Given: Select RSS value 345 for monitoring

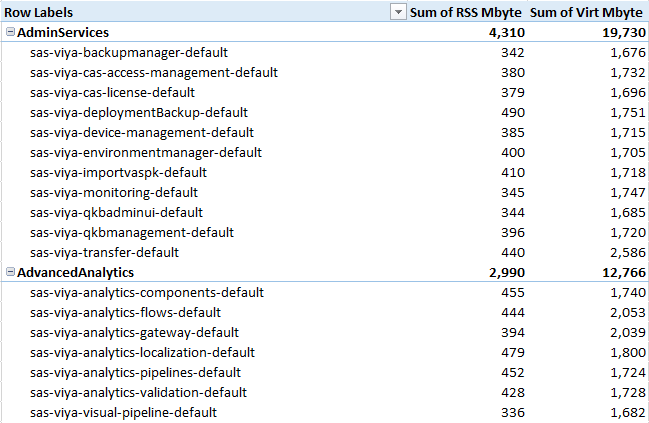Looking at the screenshot, I should coord(513,193).
